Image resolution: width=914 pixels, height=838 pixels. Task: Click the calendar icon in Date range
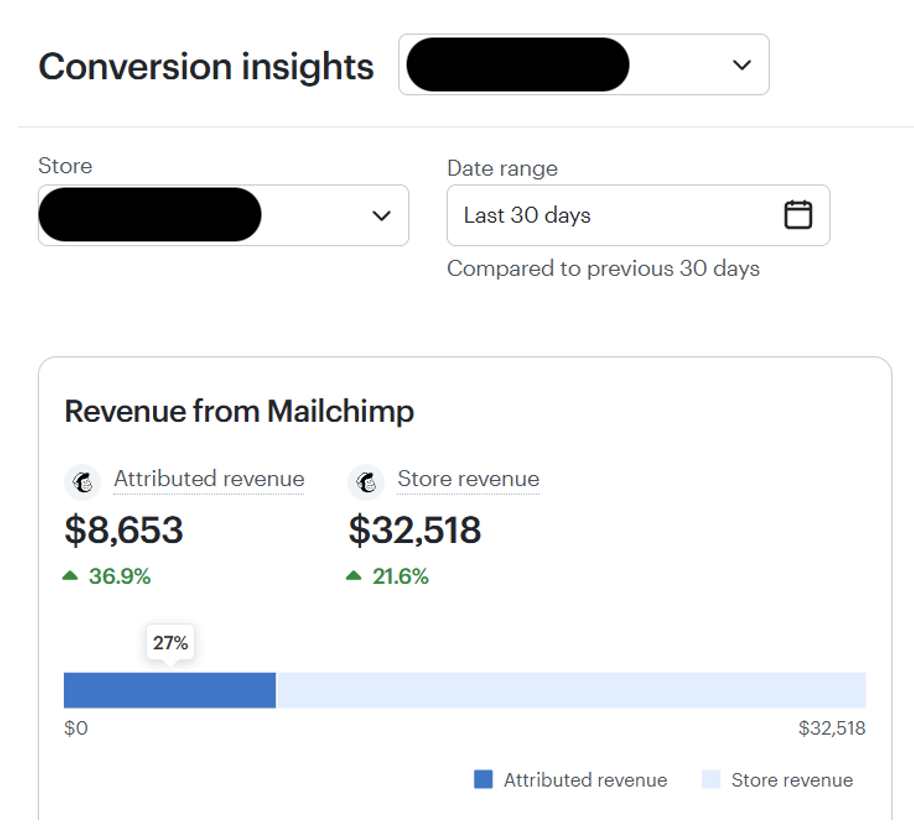[x=797, y=215]
